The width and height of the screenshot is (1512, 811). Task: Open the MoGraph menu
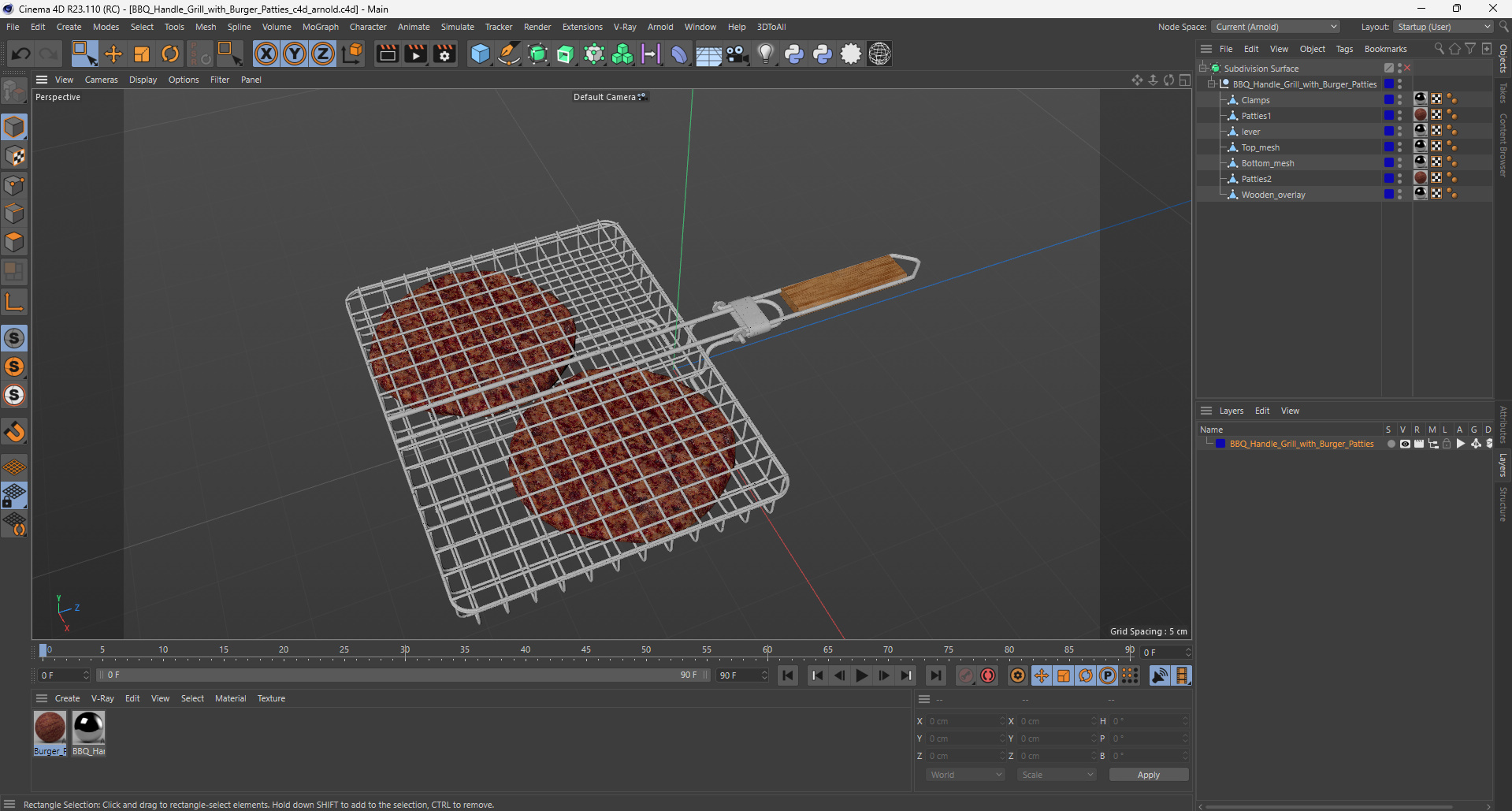(320, 27)
